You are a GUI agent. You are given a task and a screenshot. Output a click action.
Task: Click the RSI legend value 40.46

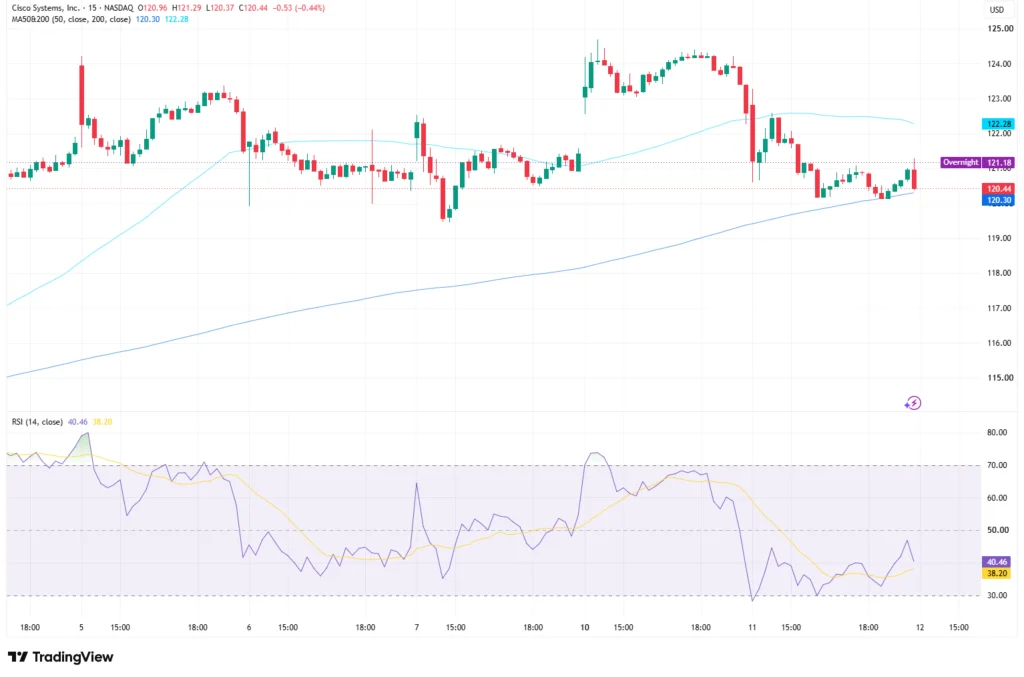78,422
